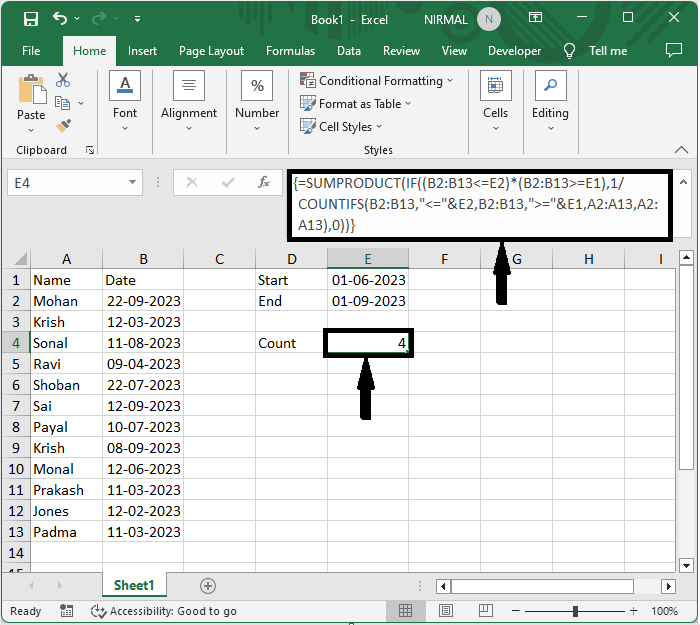
Task: Add a new sheet with plus button
Action: [x=208, y=586]
